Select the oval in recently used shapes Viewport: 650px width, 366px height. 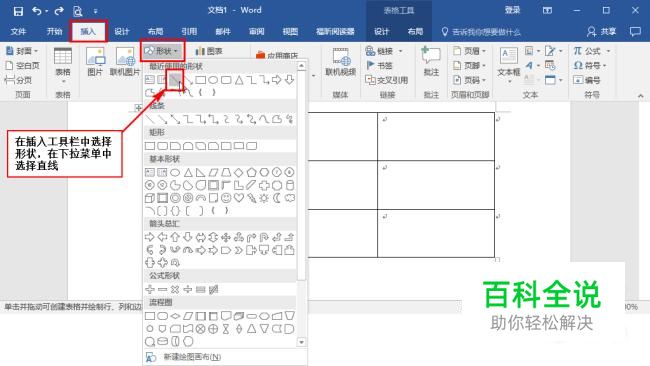[213, 80]
